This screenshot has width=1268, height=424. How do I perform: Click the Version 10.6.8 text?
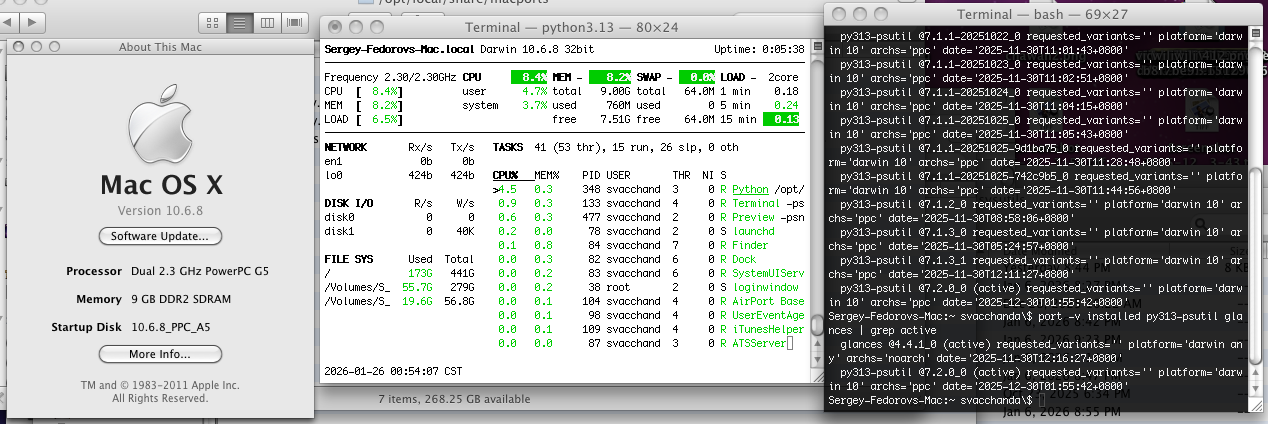pos(160,211)
